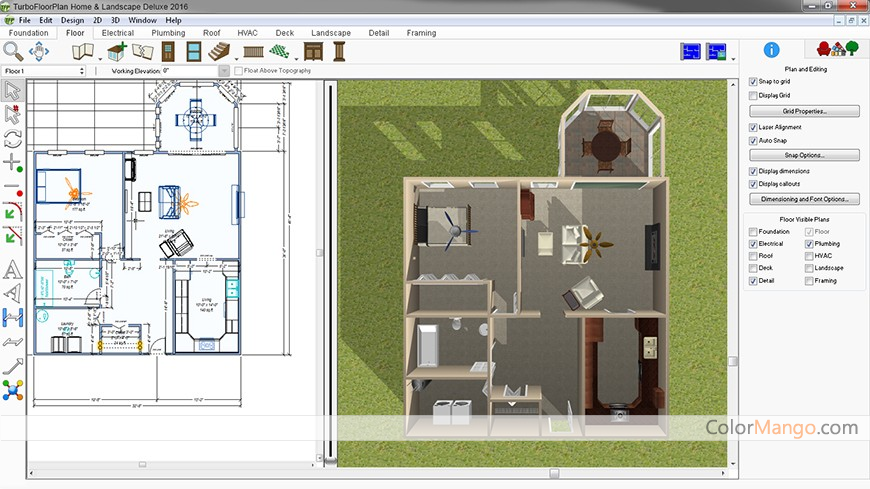Select the secondary pointer edit tool

click(12, 114)
